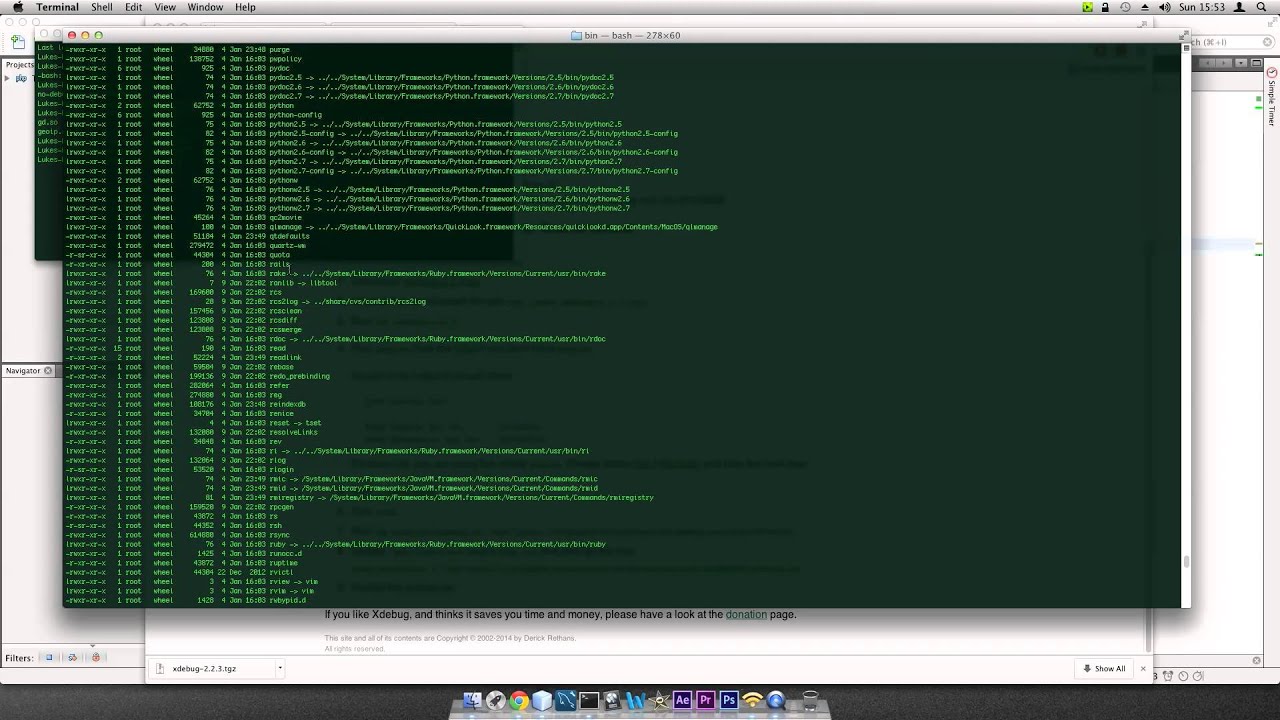Launch Premiere Pro from the Dock

click(706, 700)
